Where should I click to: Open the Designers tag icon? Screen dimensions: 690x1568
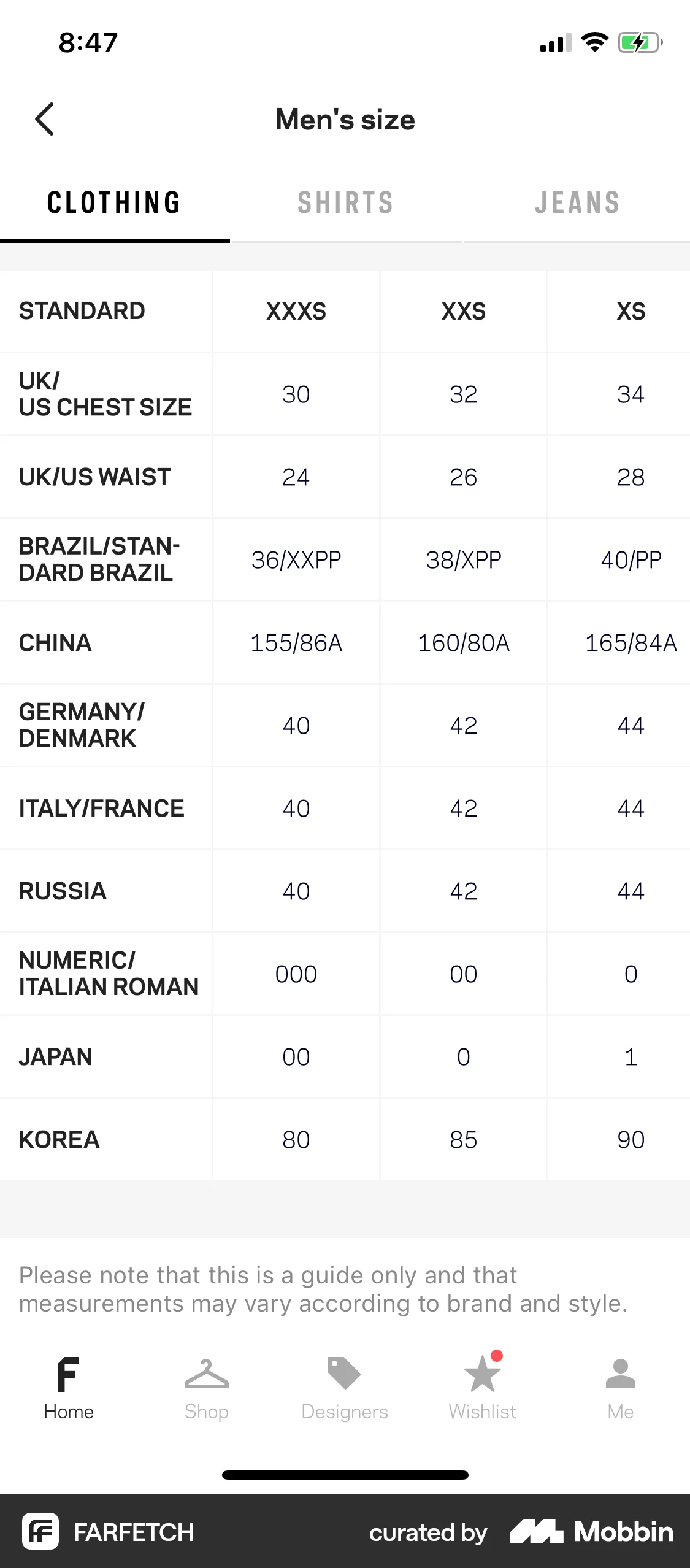344,1373
